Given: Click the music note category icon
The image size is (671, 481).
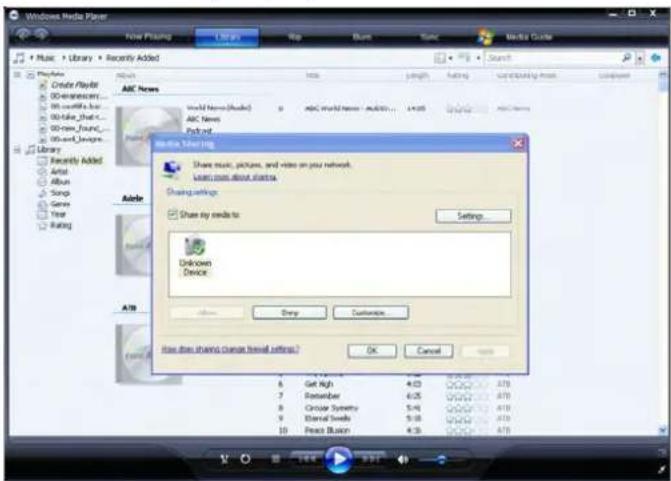Looking at the screenshot, I should (19, 58).
